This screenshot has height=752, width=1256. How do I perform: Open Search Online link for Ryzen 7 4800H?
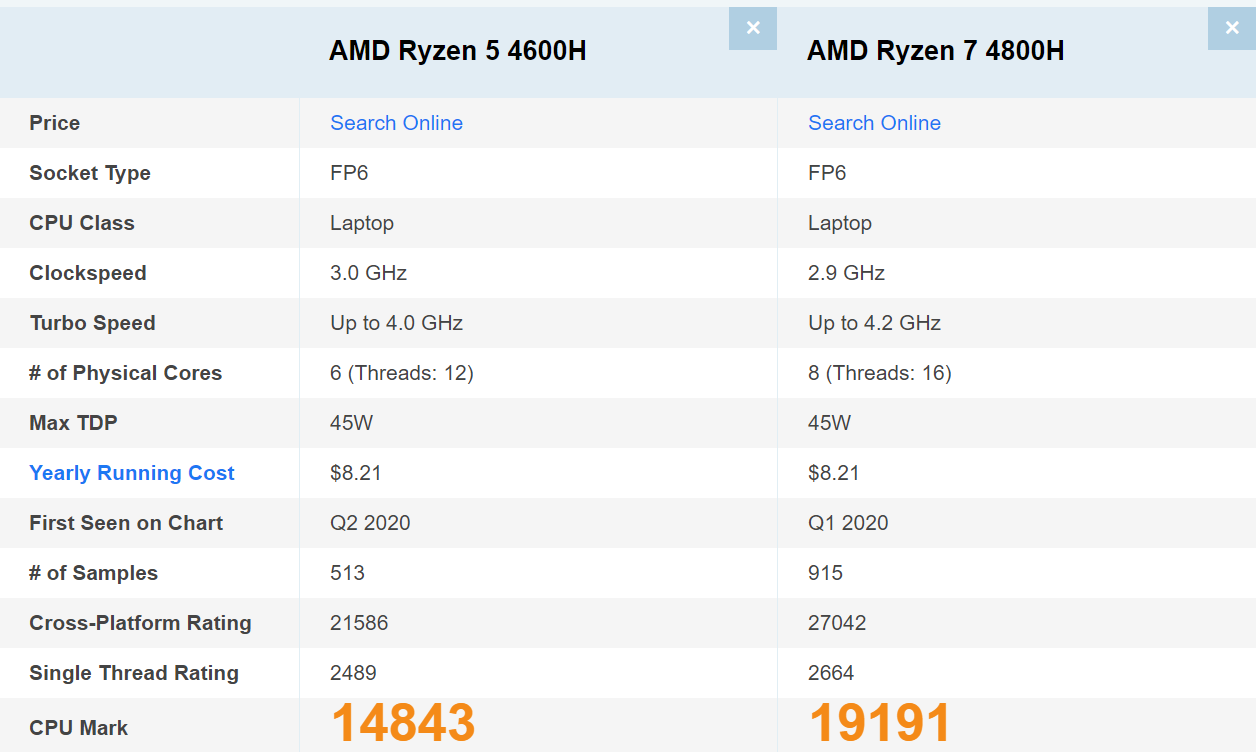[x=874, y=123]
